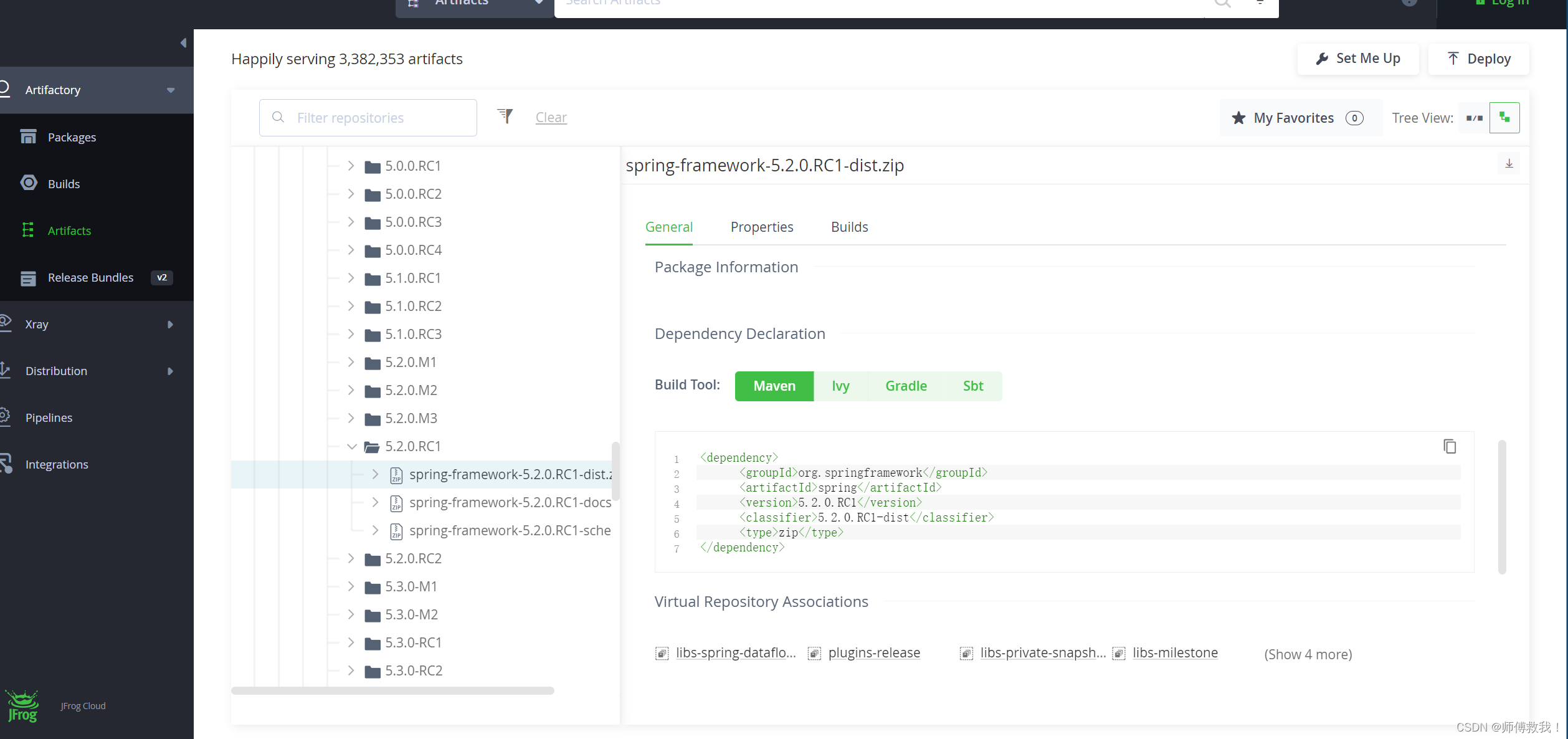Click the filter funnel icon
Viewport: 1568px width, 739px height.
(x=505, y=116)
